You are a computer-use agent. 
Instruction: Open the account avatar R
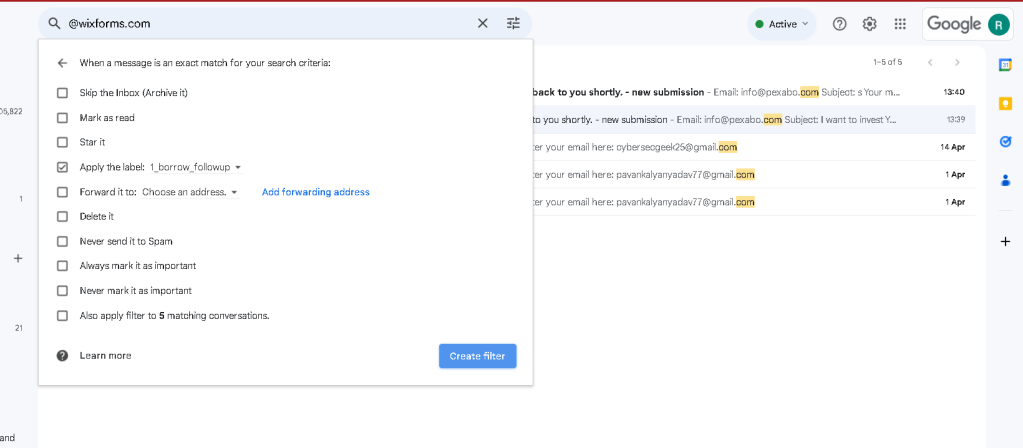(998, 25)
